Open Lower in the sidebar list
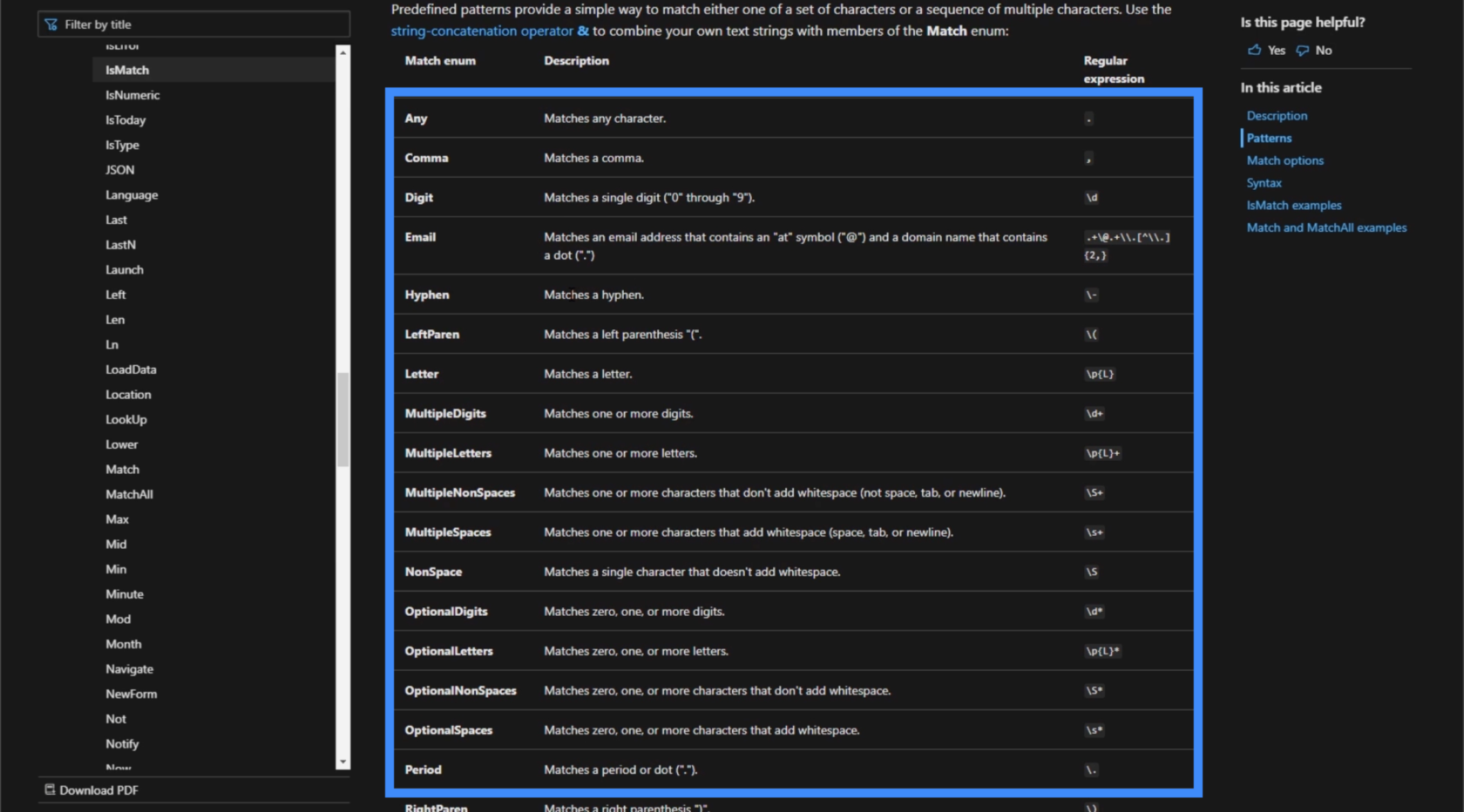The width and height of the screenshot is (1464, 812). (121, 444)
